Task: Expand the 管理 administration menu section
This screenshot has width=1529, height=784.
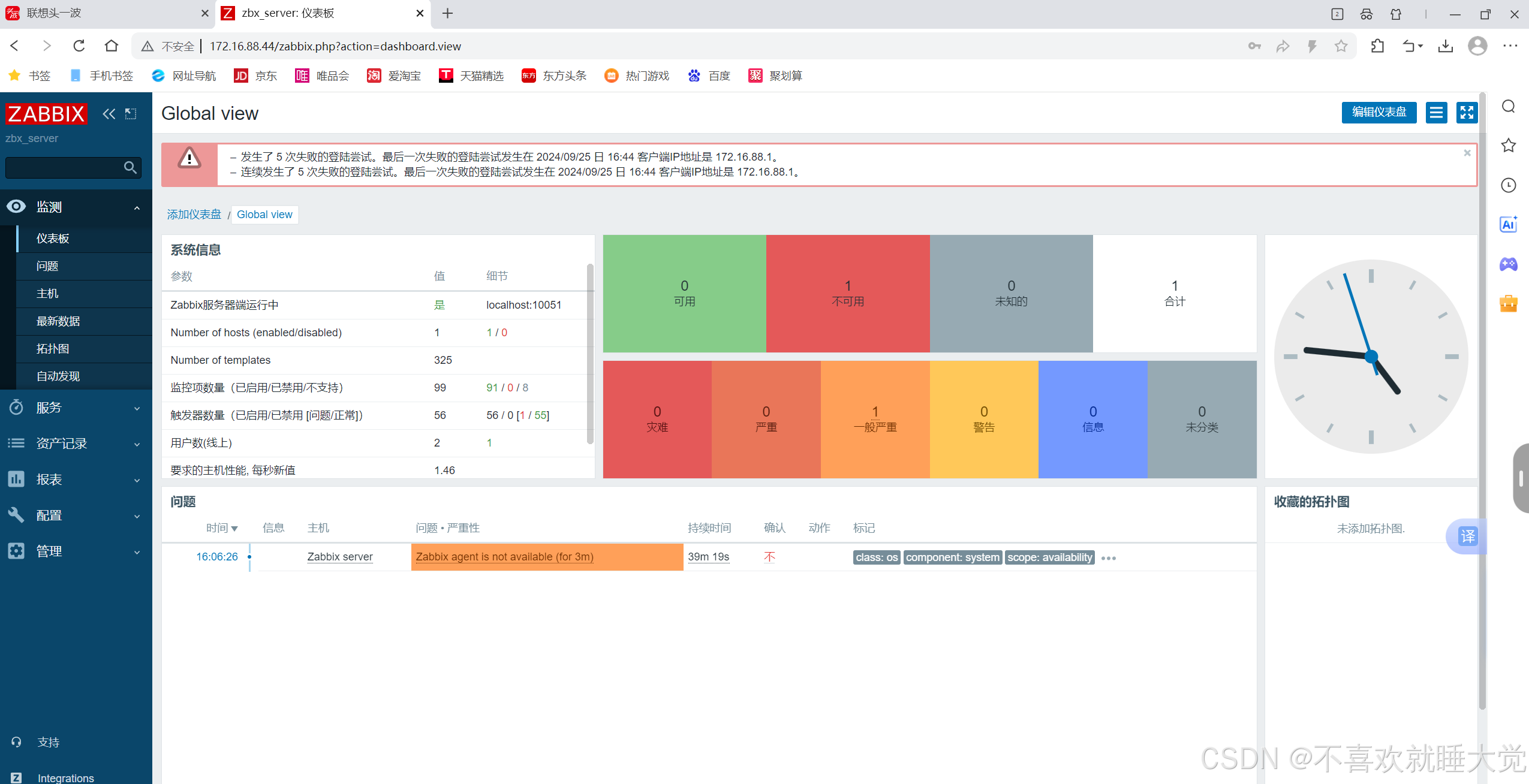Action: click(76, 551)
